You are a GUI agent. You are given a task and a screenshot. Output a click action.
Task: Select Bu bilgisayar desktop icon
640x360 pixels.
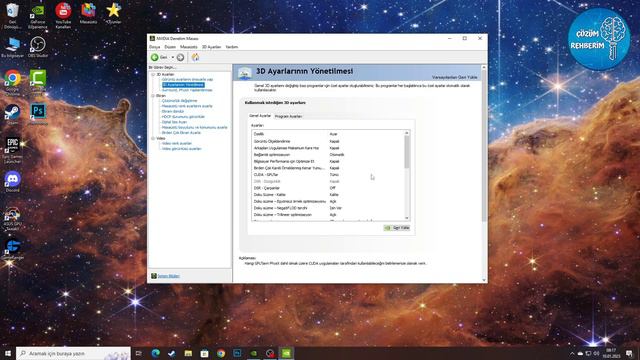click(x=12, y=47)
